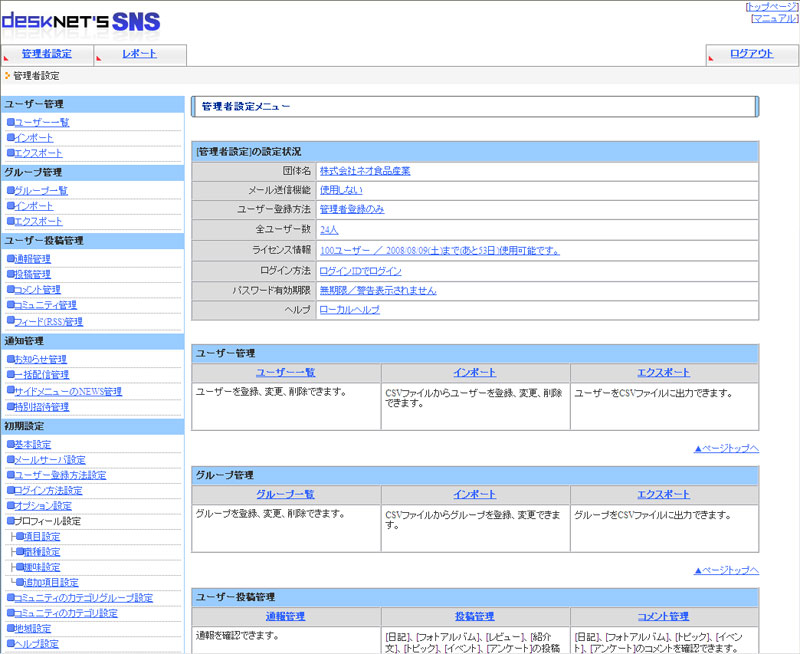
Task: Open 通報管理 in main ユーザー投稿管理 table
Action: [x=286, y=616]
